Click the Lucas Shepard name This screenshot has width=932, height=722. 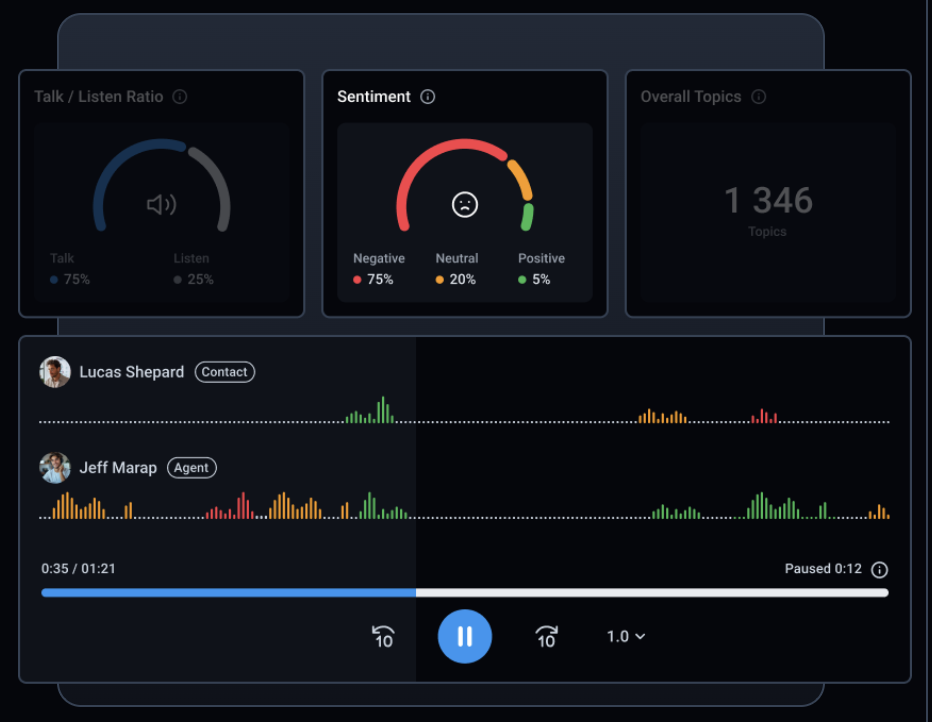[x=131, y=372]
